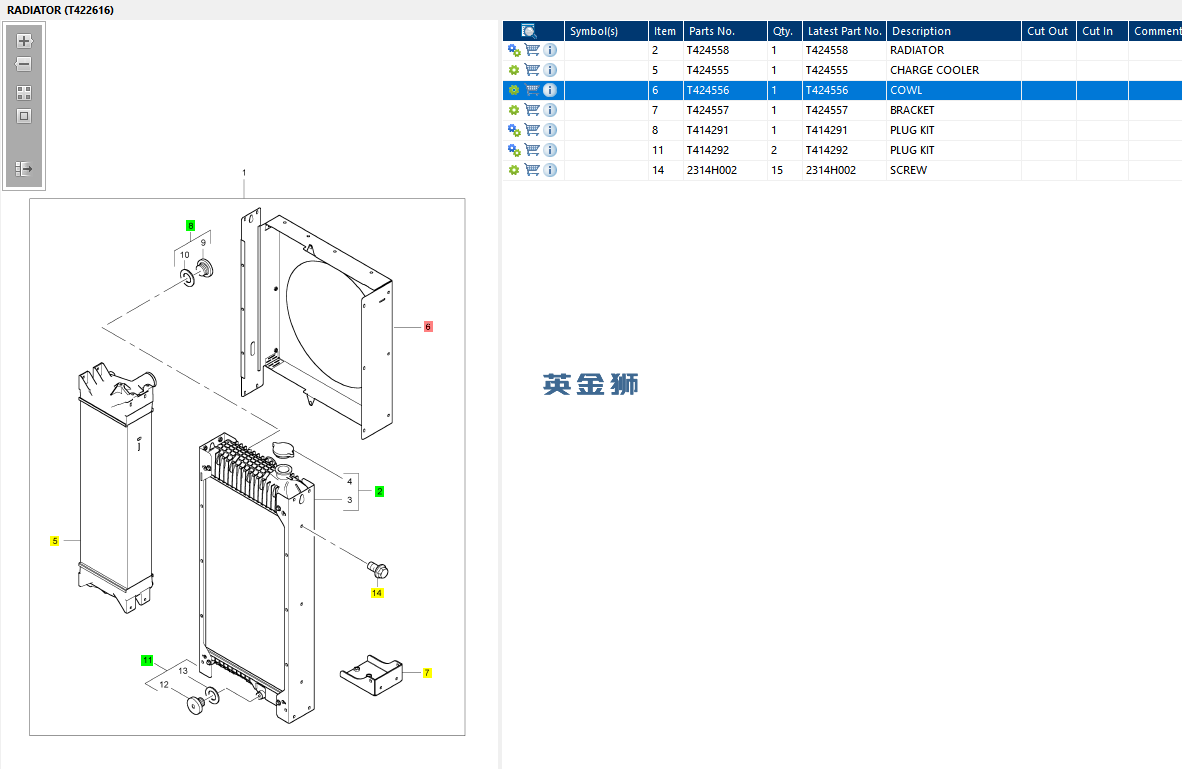
Task: Add COWL T424556 to cart
Action: tap(532, 90)
